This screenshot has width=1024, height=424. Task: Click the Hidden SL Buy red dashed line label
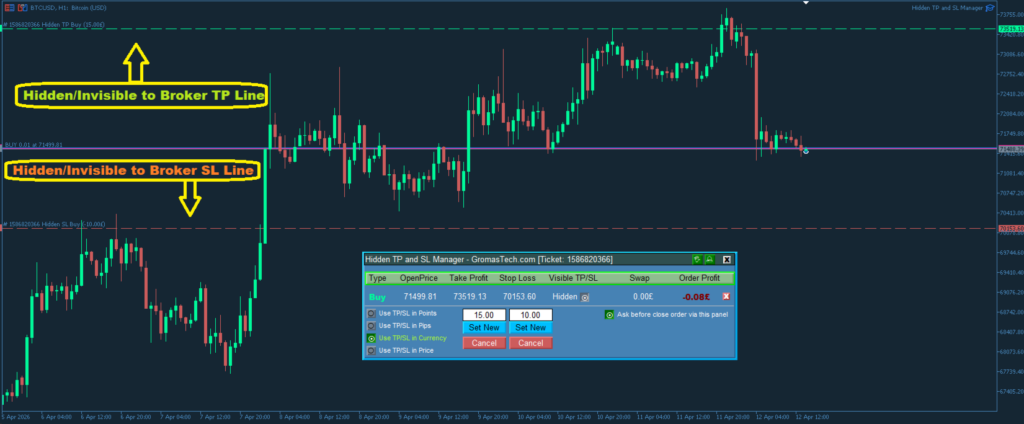(54, 224)
